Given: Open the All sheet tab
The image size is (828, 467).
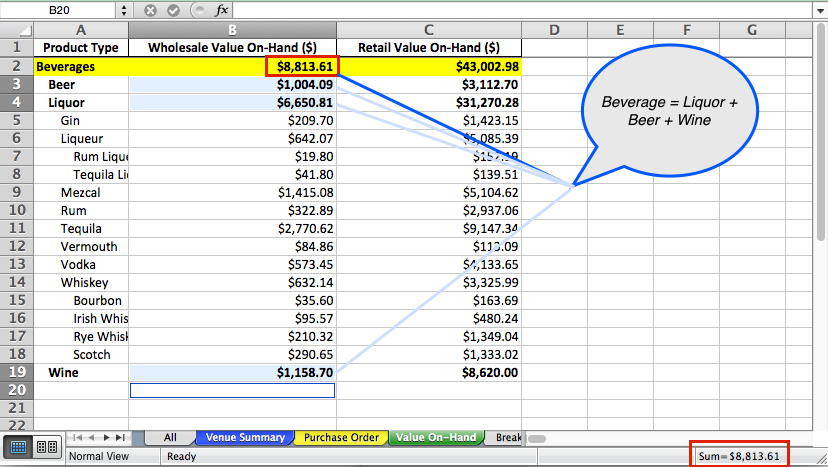Looking at the screenshot, I should tap(170, 437).
